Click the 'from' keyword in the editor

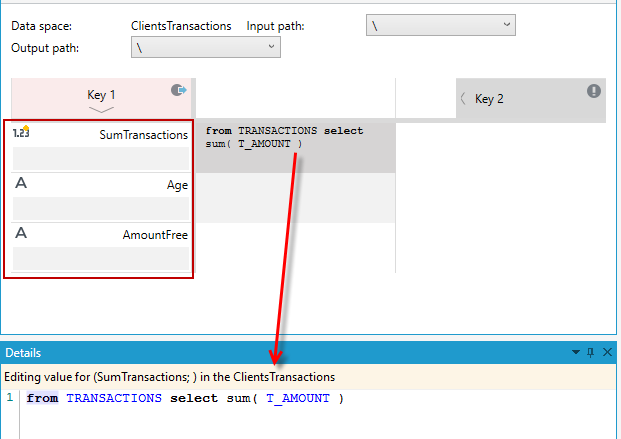pos(42,398)
